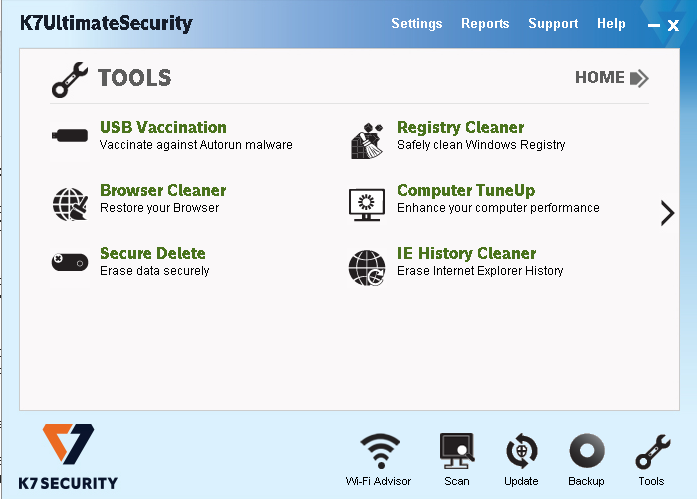
Task: Click 'Restore your Browser' description
Action: pos(160,208)
